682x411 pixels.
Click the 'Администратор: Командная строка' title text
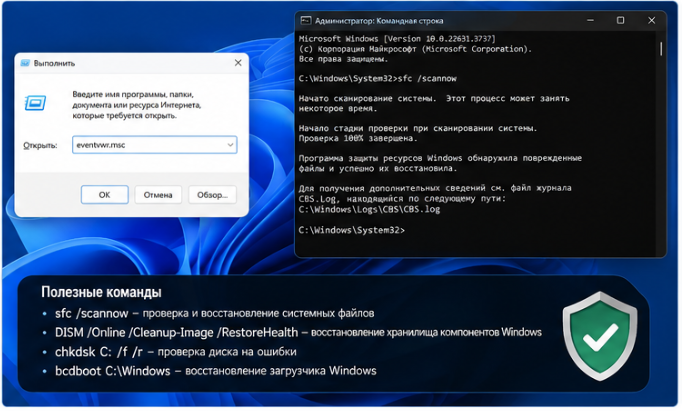tap(379, 21)
